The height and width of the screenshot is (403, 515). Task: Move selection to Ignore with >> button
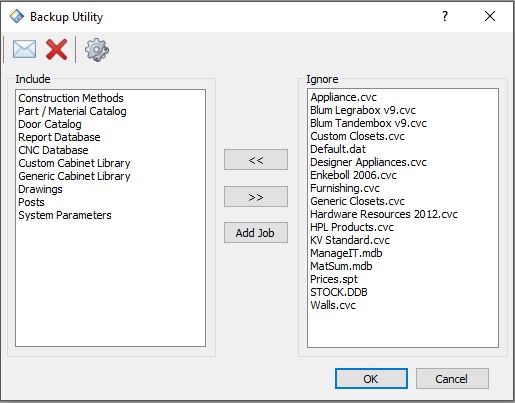click(x=256, y=197)
